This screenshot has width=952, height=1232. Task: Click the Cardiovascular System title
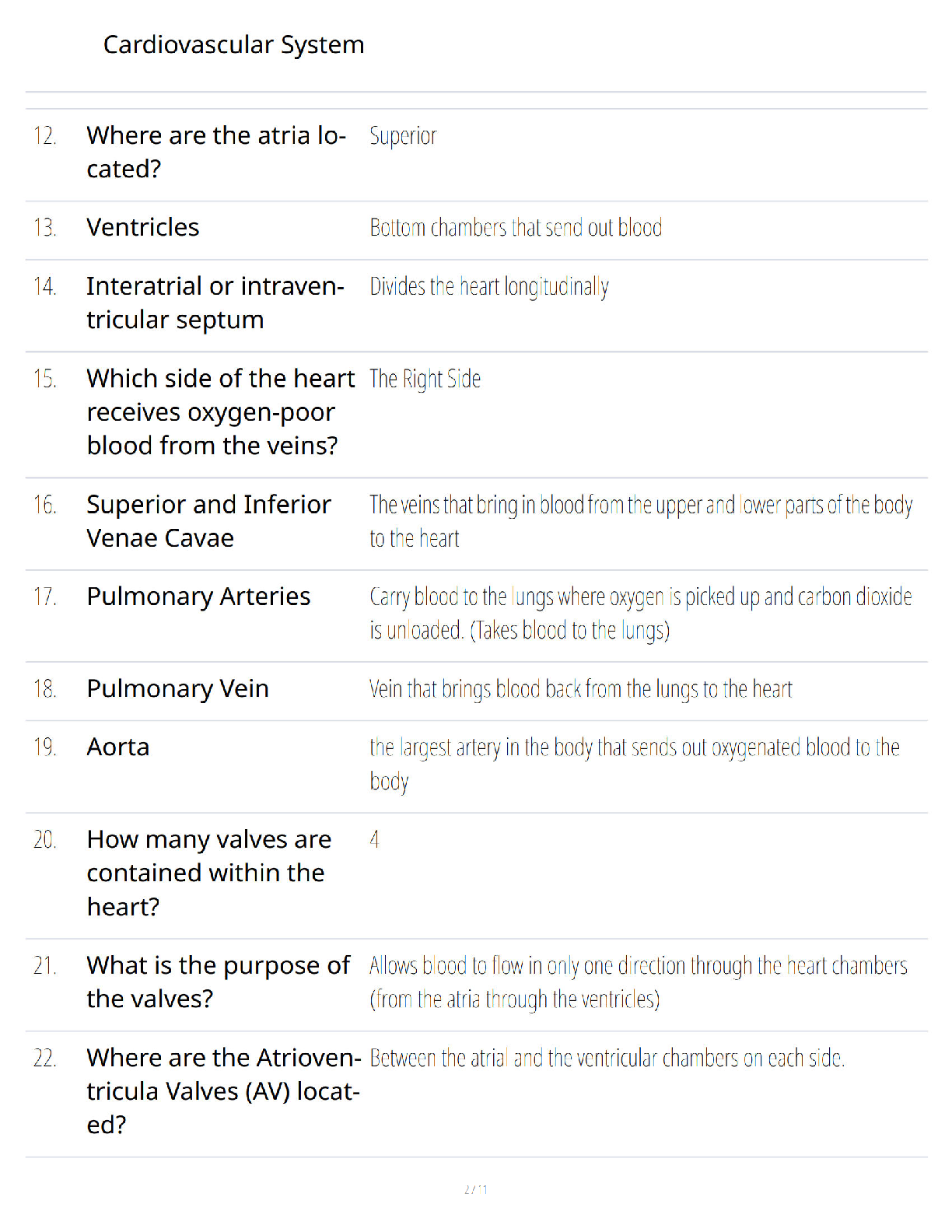[x=233, y=45]
